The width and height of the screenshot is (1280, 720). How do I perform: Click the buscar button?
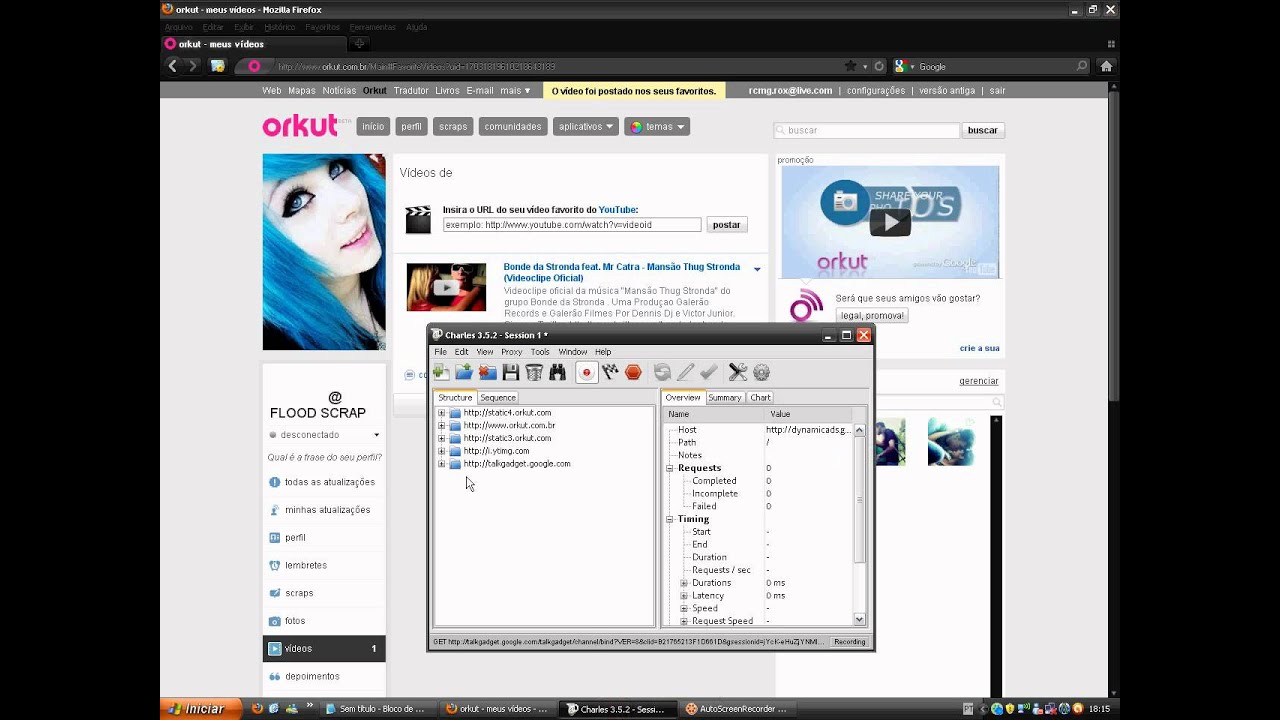[983, 130]
